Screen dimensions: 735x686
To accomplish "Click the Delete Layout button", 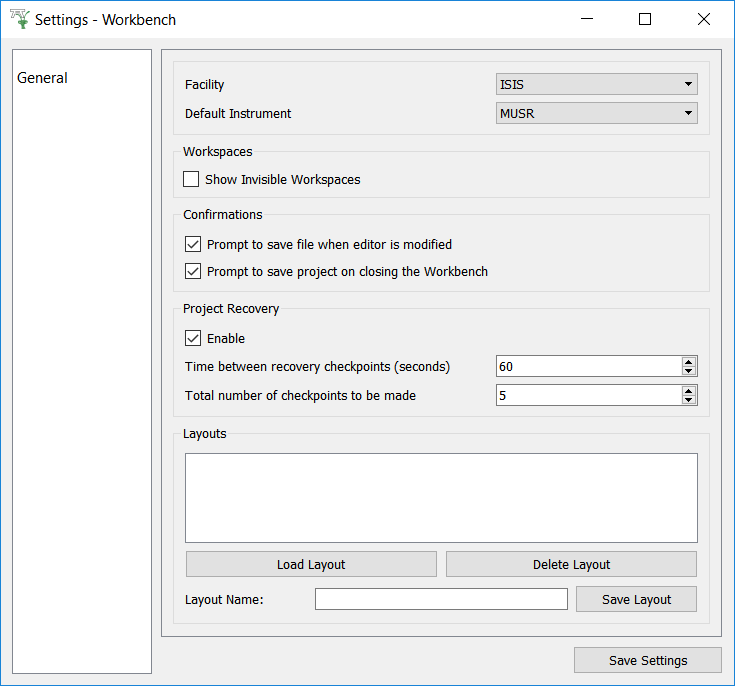I will [x=571, y=565].
